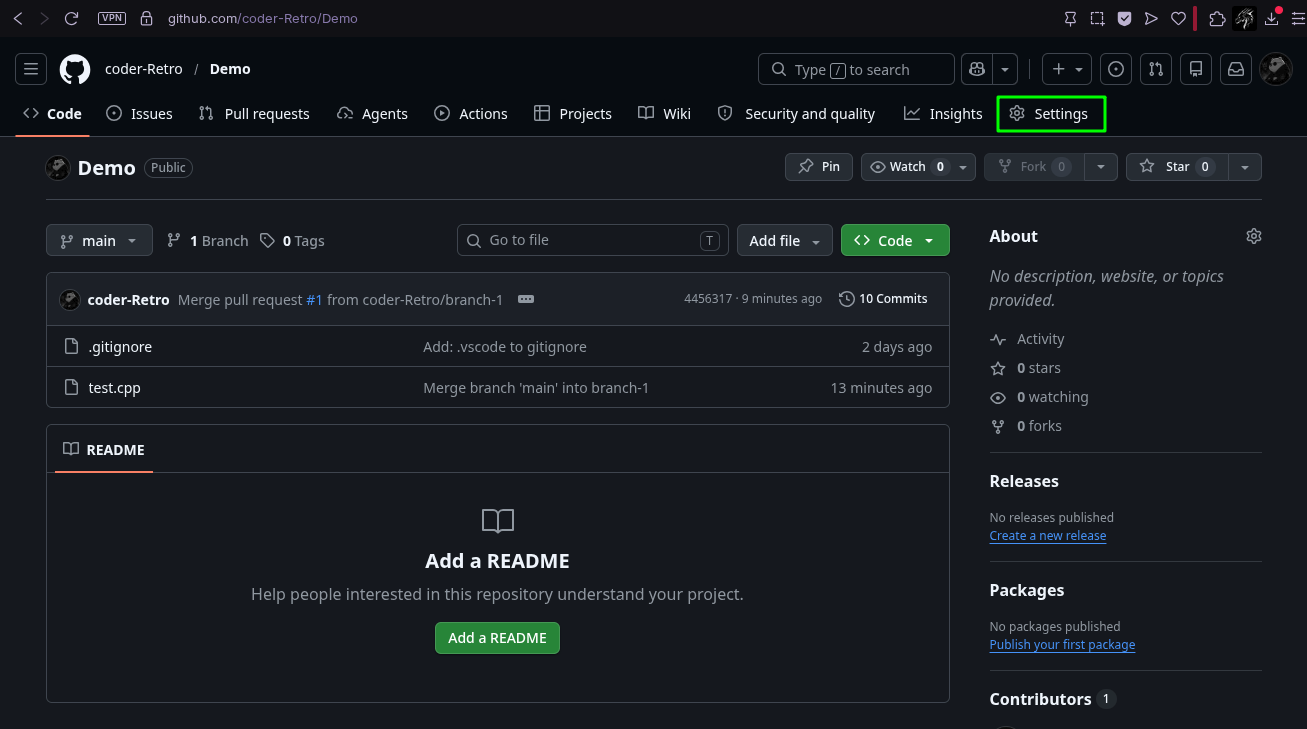Viewport: 1307px width, 729px height.
Task: Open the coder-Retro owner breadcrumb link
Action: click(x=144, y=69)
